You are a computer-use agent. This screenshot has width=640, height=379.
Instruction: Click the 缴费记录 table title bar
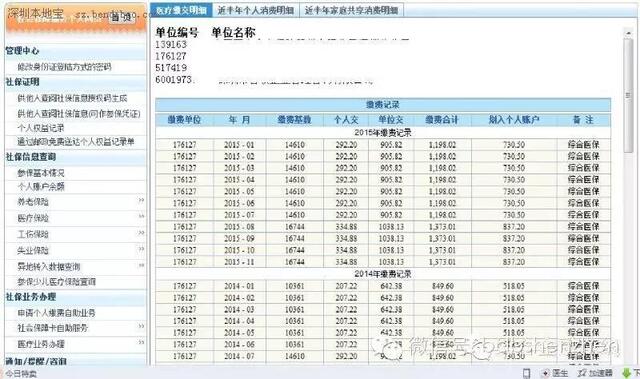383,105
